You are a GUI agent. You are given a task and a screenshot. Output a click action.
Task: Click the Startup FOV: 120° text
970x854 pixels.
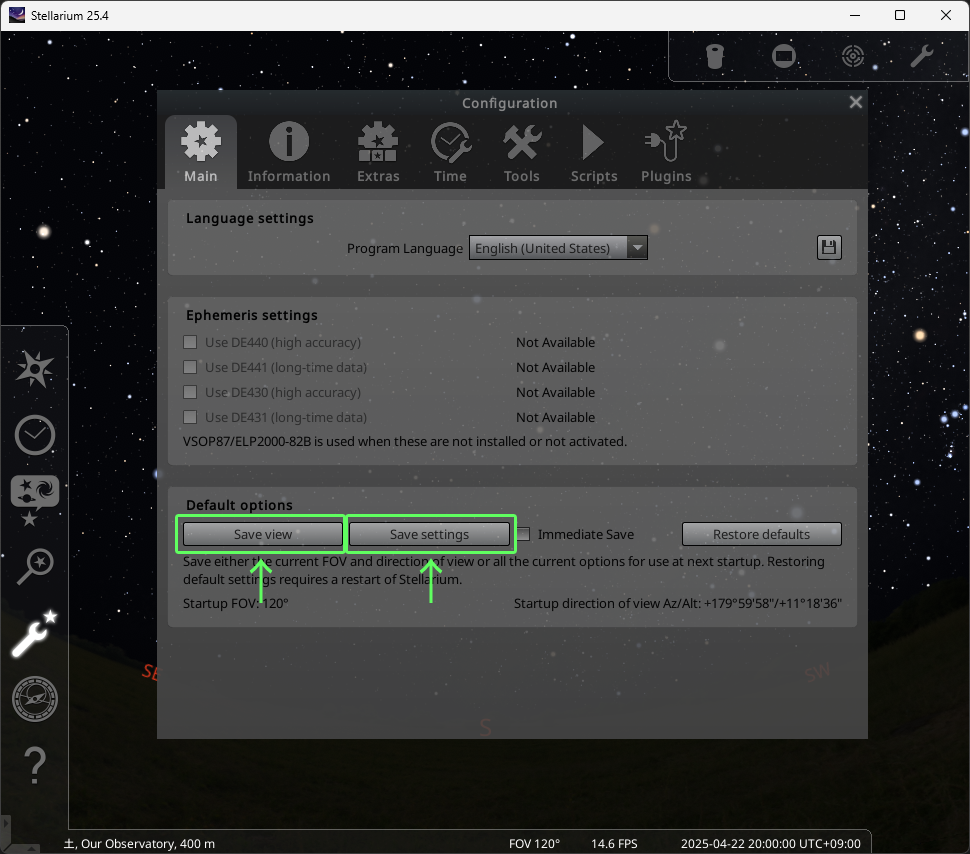[x=236, y=603]
